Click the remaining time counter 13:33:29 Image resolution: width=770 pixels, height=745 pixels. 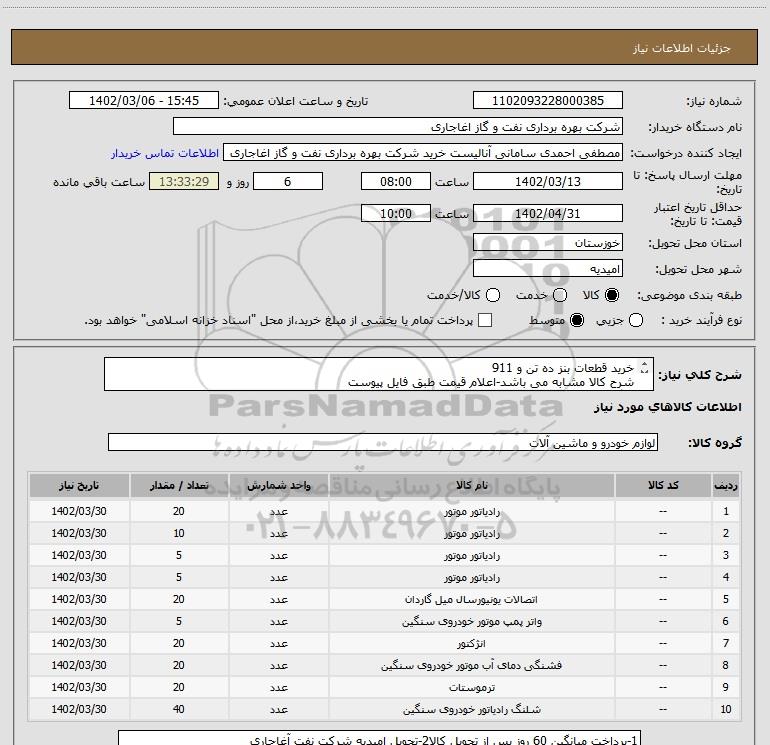click(x=184, y=181)
